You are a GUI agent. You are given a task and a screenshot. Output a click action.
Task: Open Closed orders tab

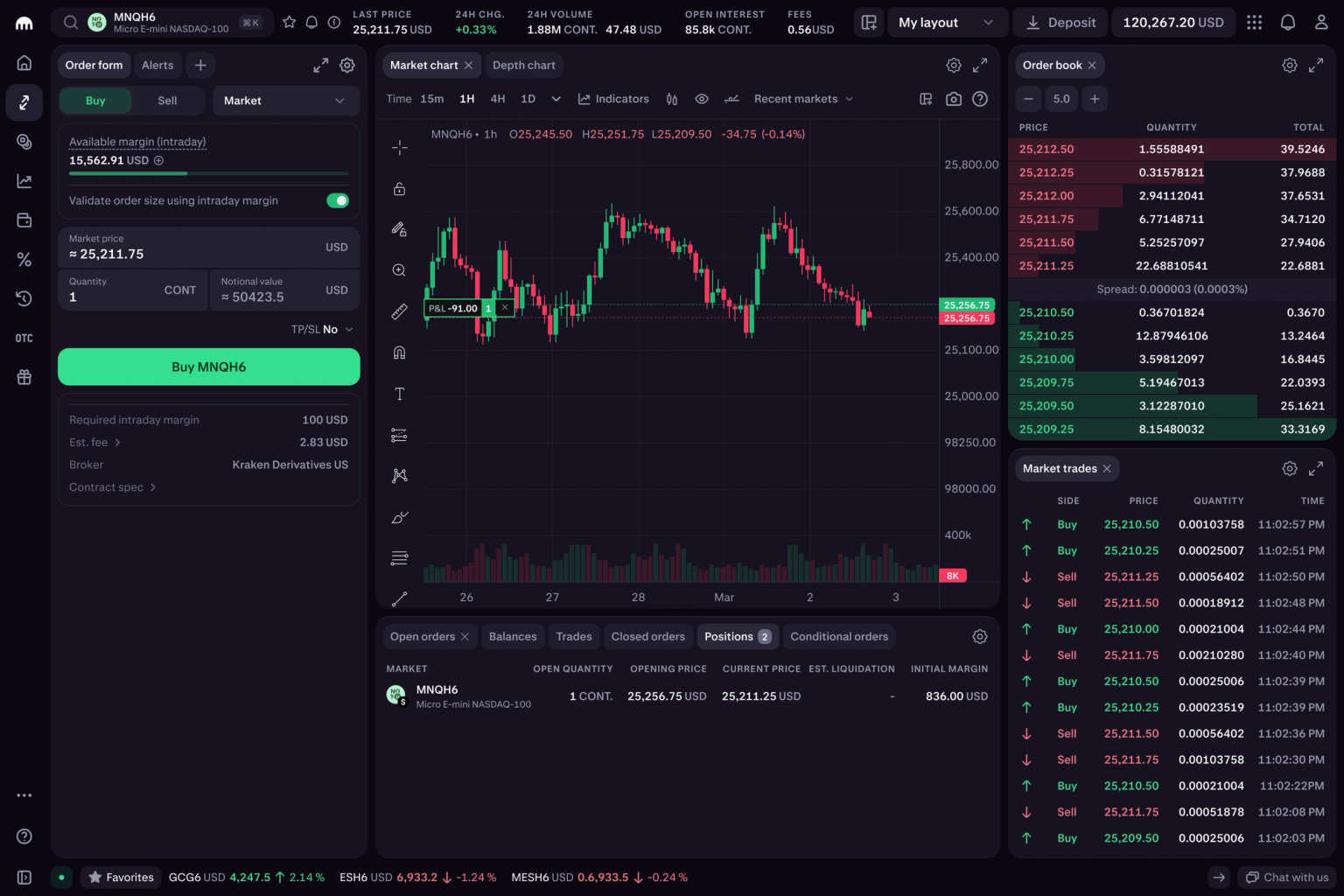(x=648, y=637)
